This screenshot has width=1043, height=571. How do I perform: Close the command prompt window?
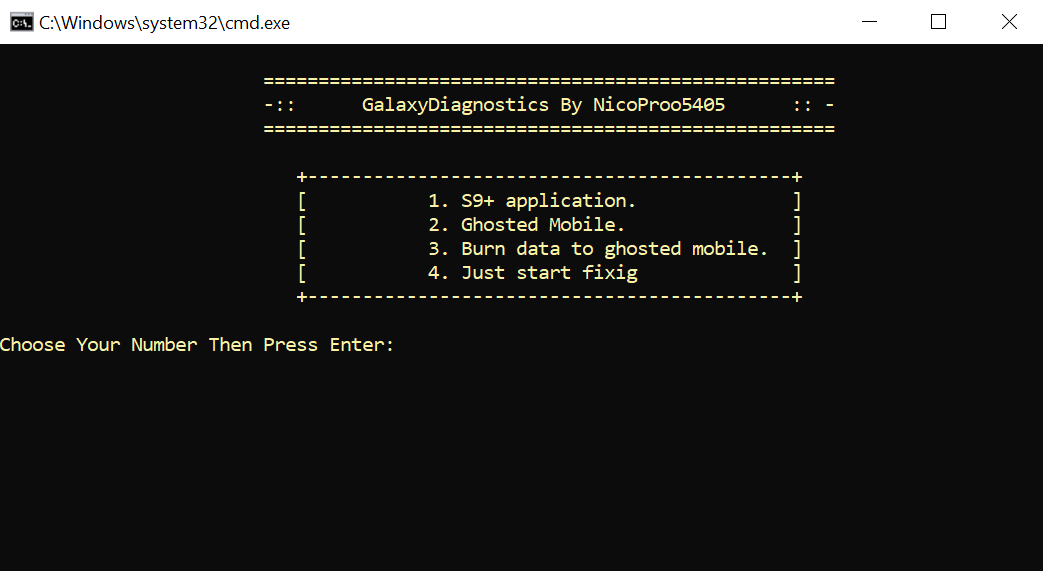tap(1008, 22)
